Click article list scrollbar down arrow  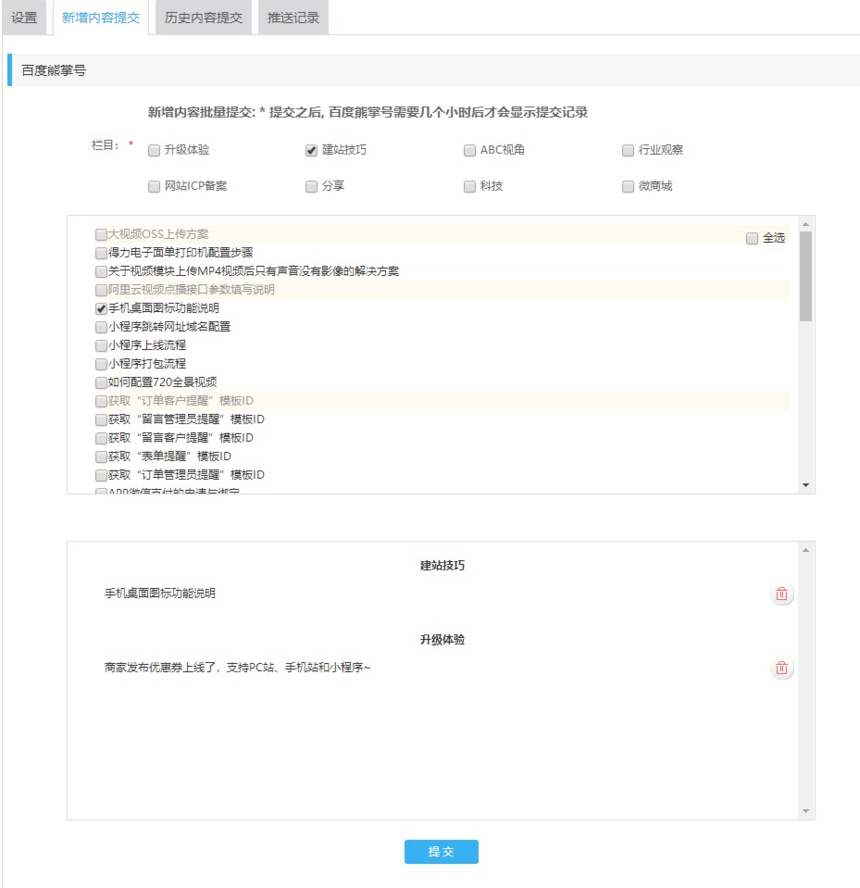tap(806, 485)
